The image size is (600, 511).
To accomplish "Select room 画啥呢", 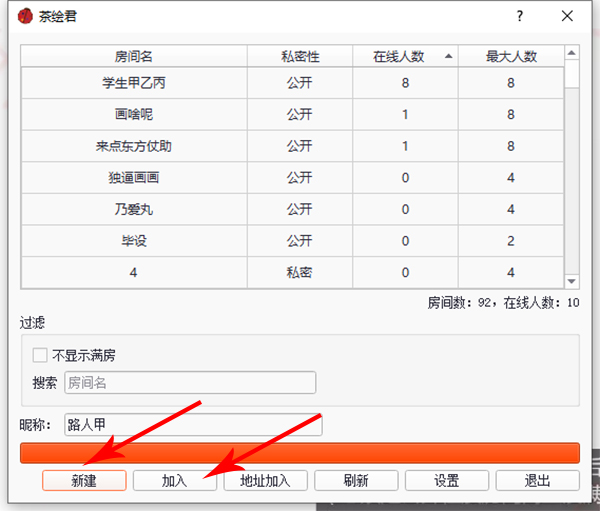I will [x=134, y=114].
